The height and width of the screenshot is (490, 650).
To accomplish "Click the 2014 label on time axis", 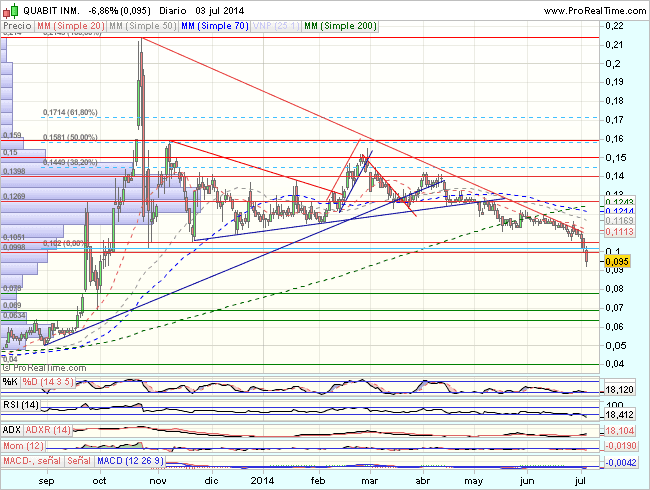I will click(x=264, y=481).
